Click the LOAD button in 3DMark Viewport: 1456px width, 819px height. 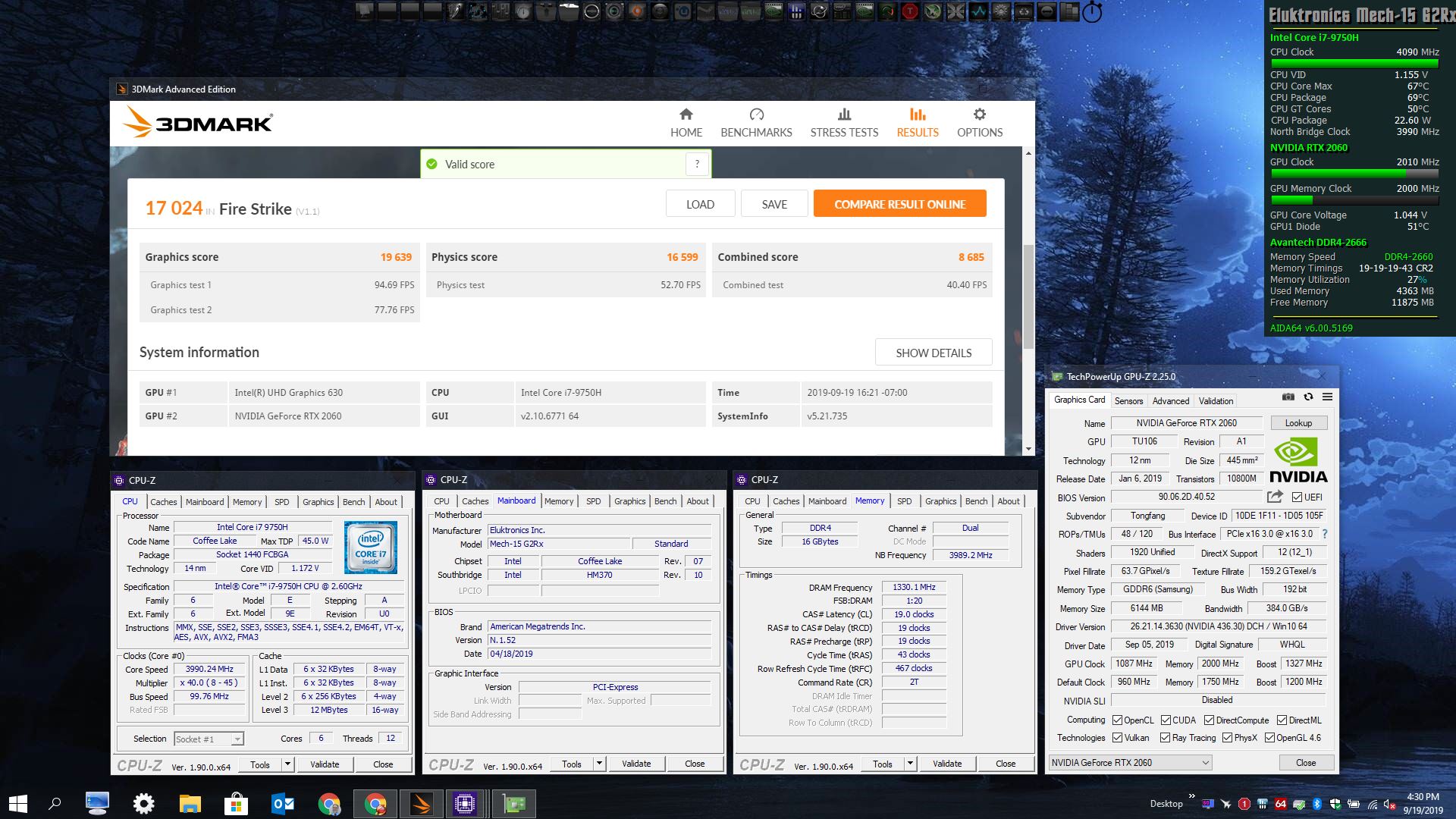click(x=700, y=204)
